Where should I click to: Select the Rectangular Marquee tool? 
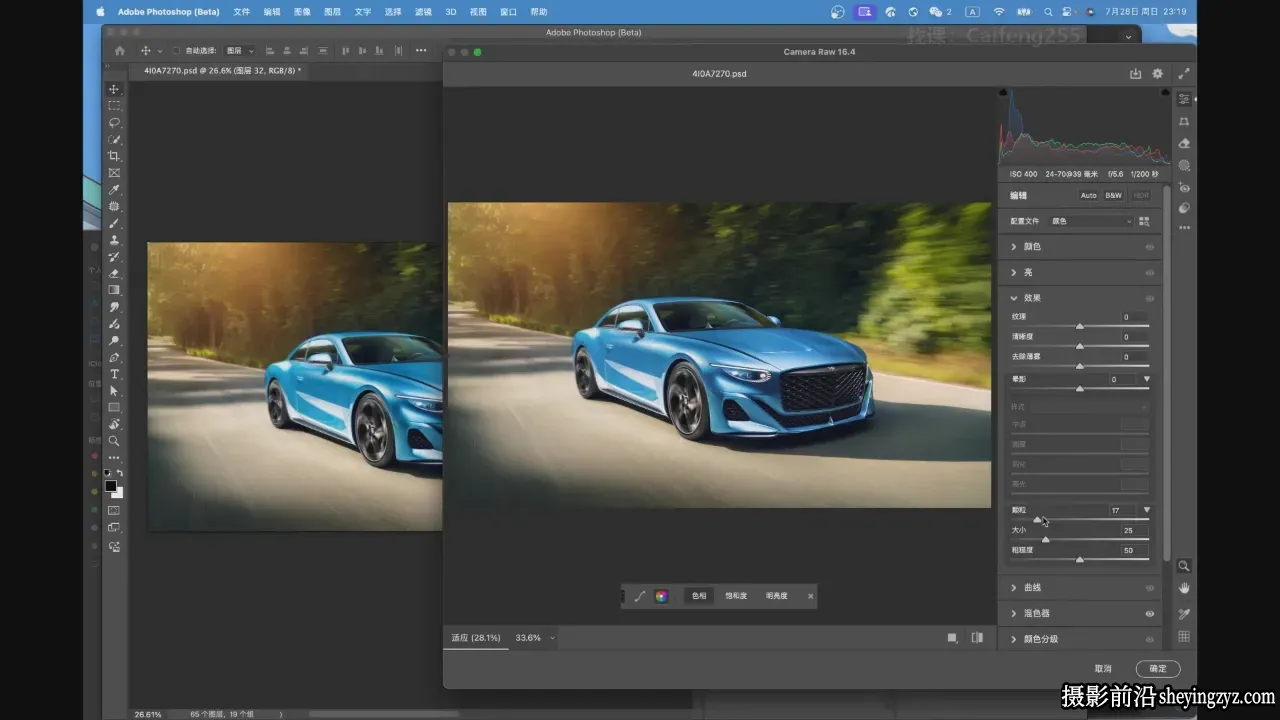pos(114,106)
